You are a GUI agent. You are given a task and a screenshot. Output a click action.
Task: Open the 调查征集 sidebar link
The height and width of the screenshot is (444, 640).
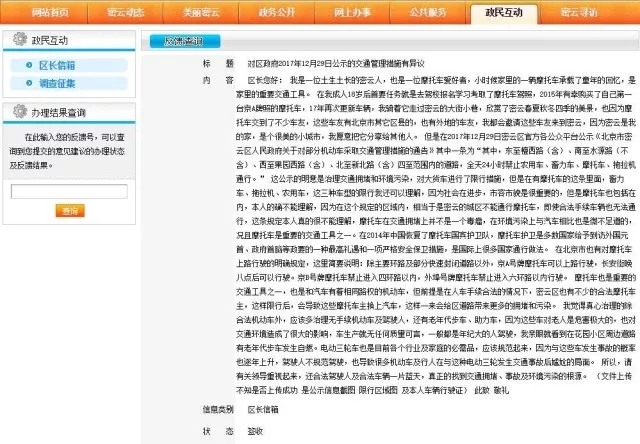click(57, 83)
